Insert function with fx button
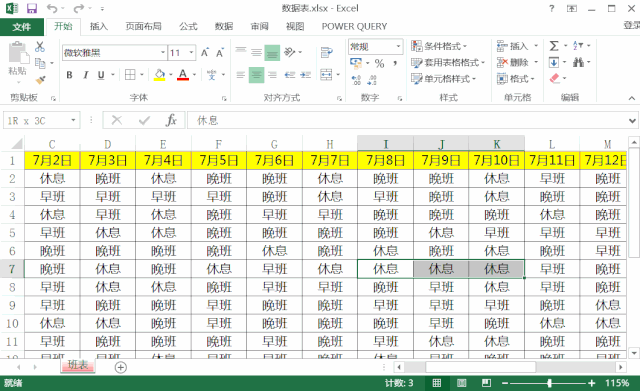 click(171, 120)
